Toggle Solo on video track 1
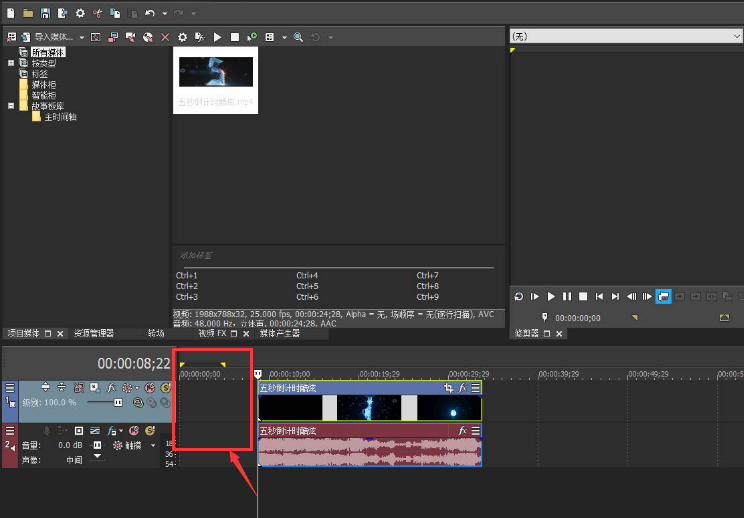Image resolution: width=744 pixels, height=518 pixels. tap(166, 388)
